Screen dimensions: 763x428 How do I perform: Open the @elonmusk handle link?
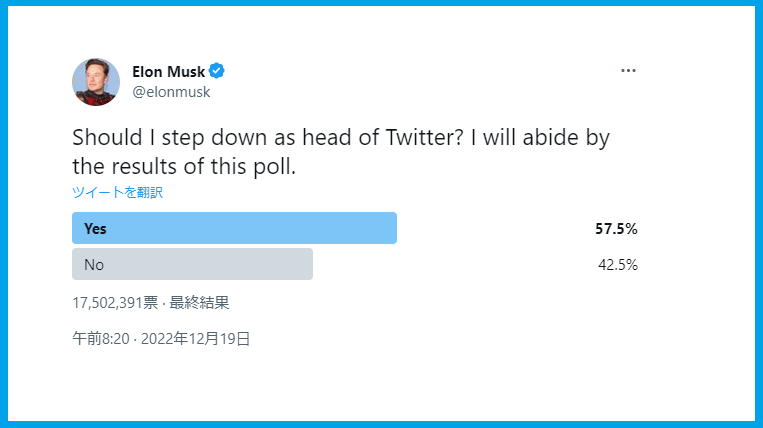point(171,92)
